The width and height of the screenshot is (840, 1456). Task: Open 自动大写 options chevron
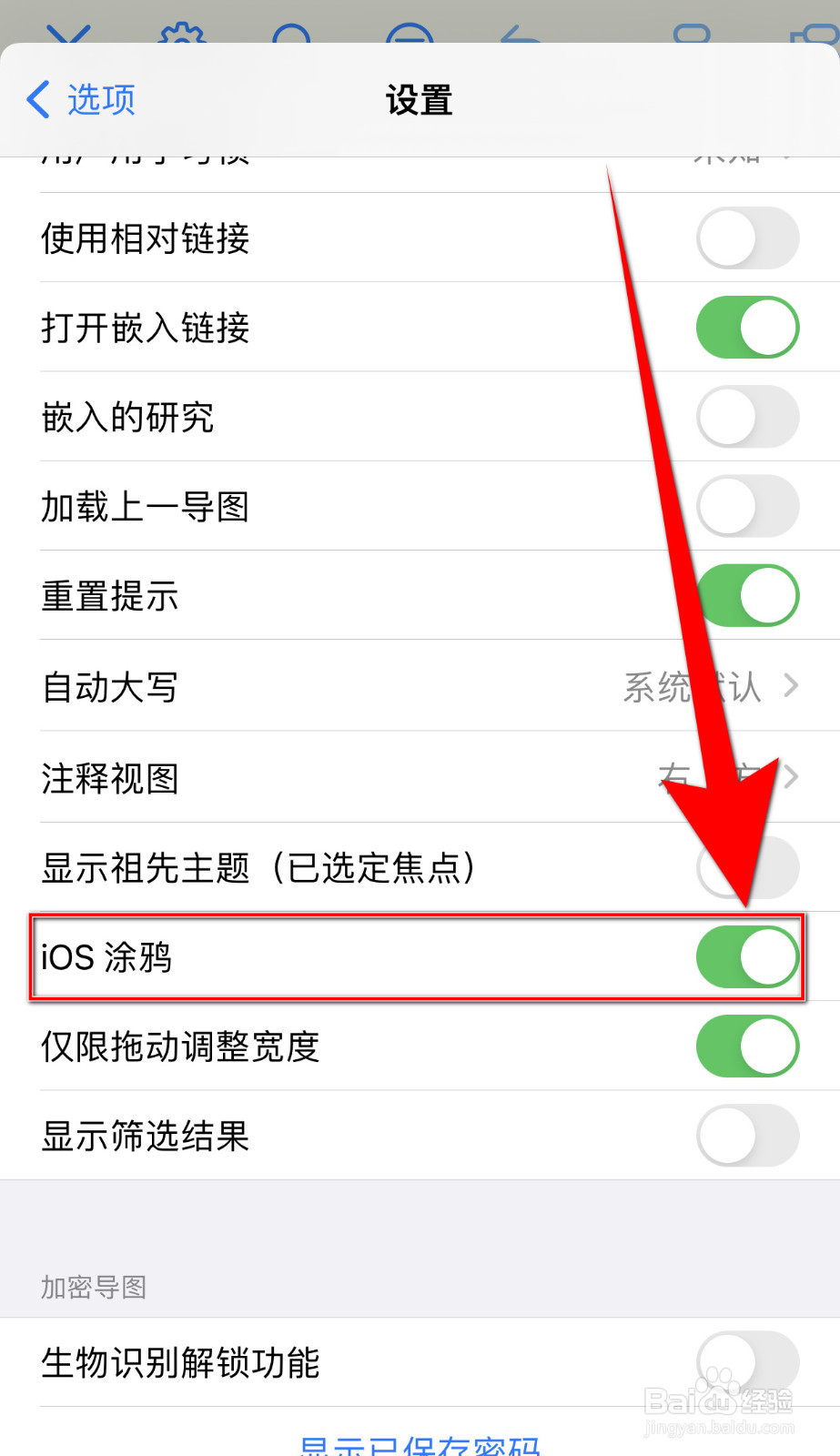pos(791,686)
